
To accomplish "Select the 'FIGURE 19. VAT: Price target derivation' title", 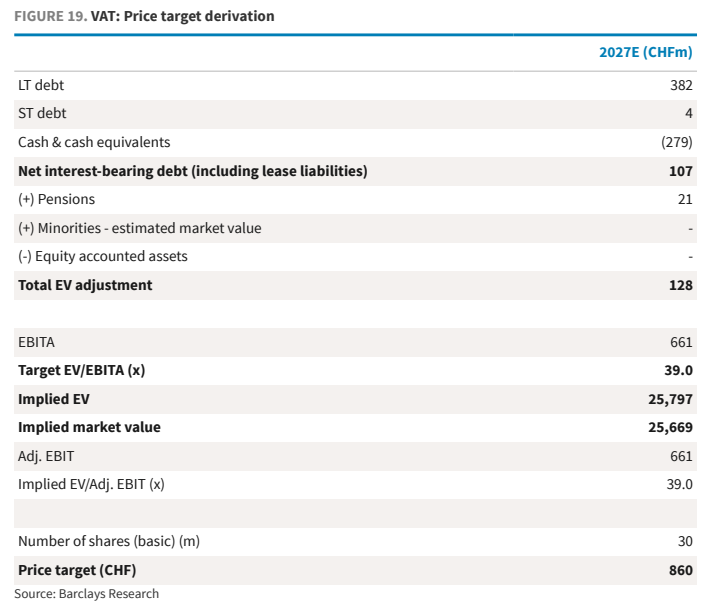I will 144,16.
